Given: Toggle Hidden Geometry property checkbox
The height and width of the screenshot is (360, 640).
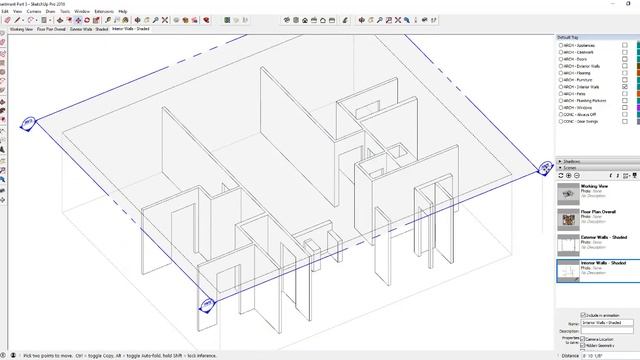Looking at the screenshot, I should point(583,345).
